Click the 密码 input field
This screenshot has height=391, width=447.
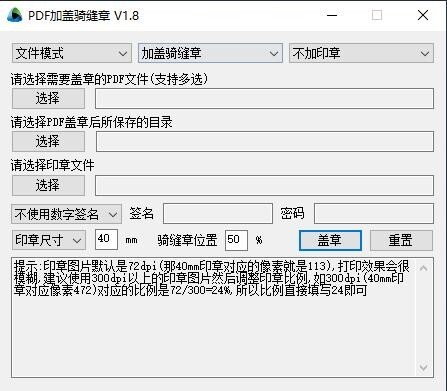click(374, 214)
